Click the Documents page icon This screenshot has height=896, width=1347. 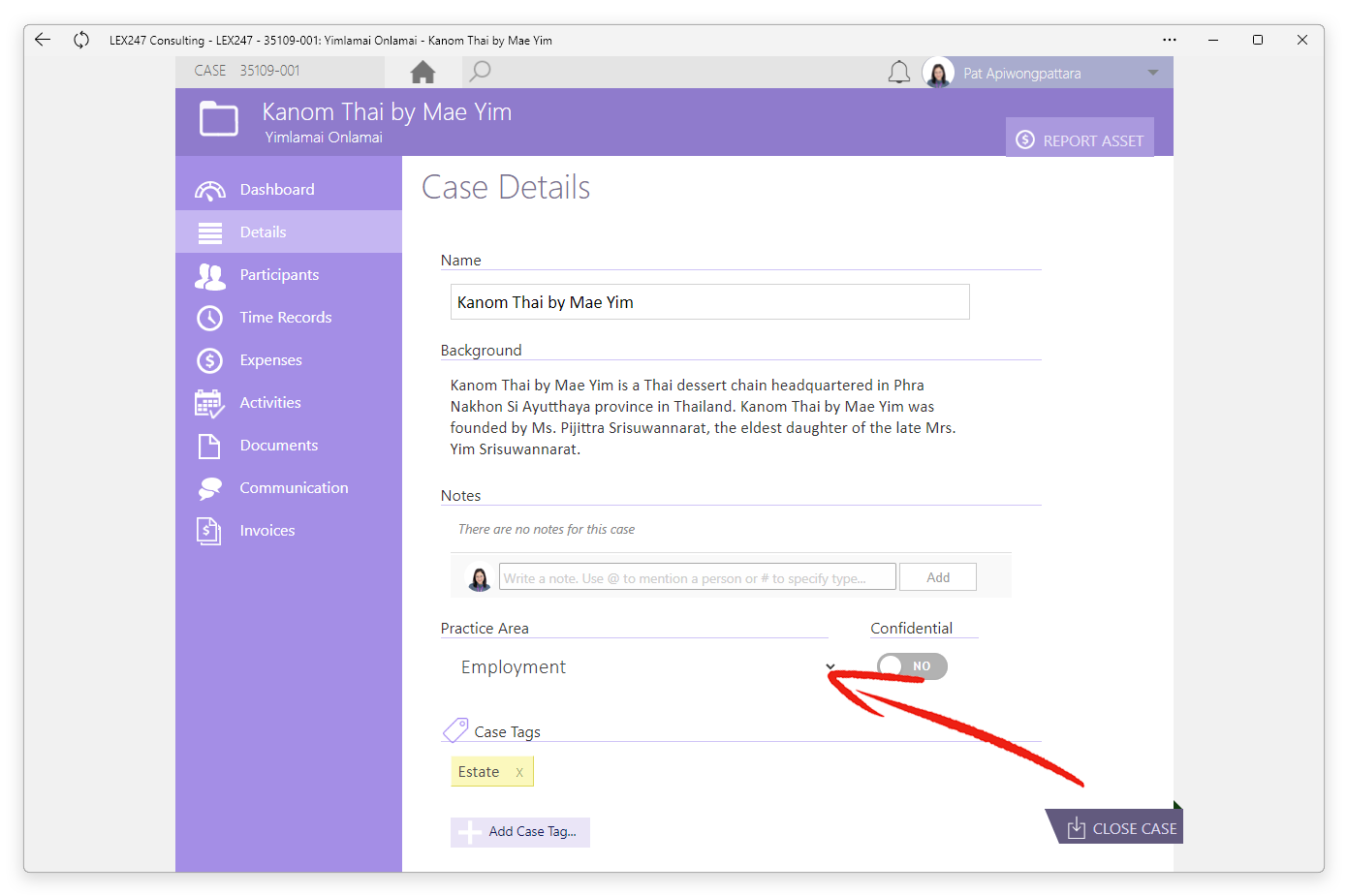[x=209, y=446]
